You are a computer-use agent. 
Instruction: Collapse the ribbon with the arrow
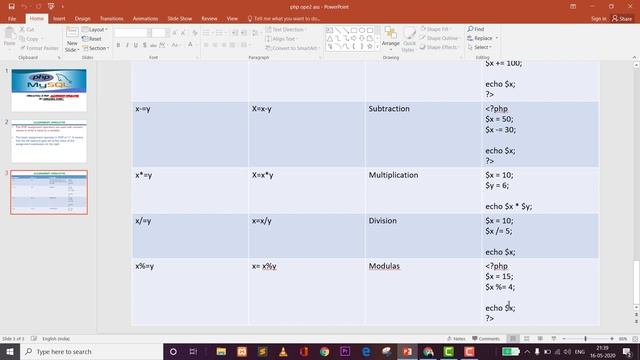point(634,58)
